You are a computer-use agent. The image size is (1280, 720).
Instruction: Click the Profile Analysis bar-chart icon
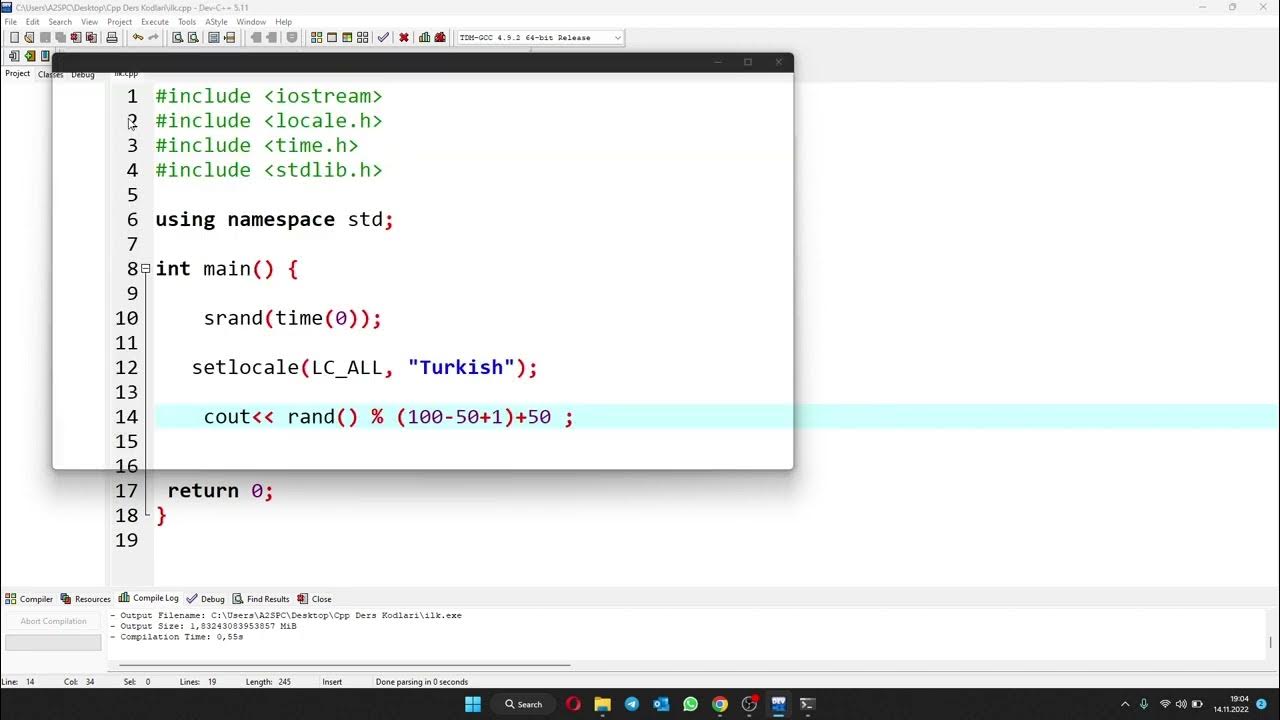pyautogui.click(x=425, y=37)
